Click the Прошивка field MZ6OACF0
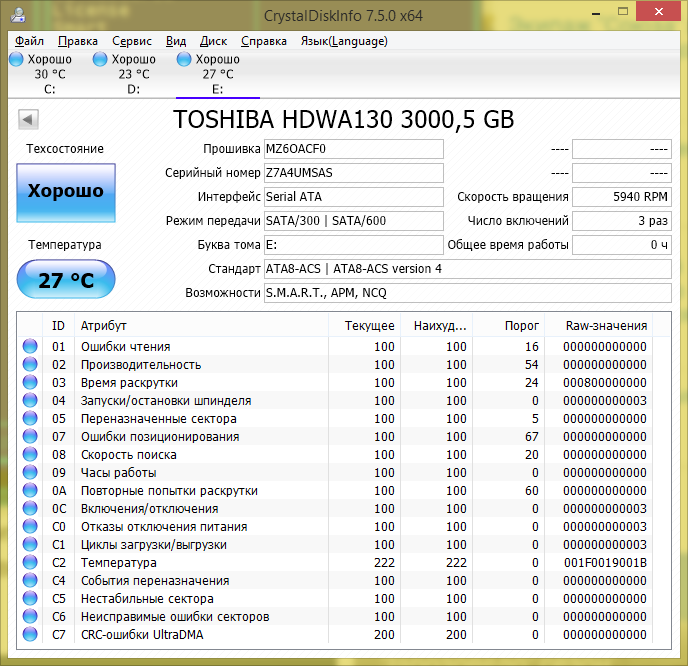688x666 pixels. (354, 149)
